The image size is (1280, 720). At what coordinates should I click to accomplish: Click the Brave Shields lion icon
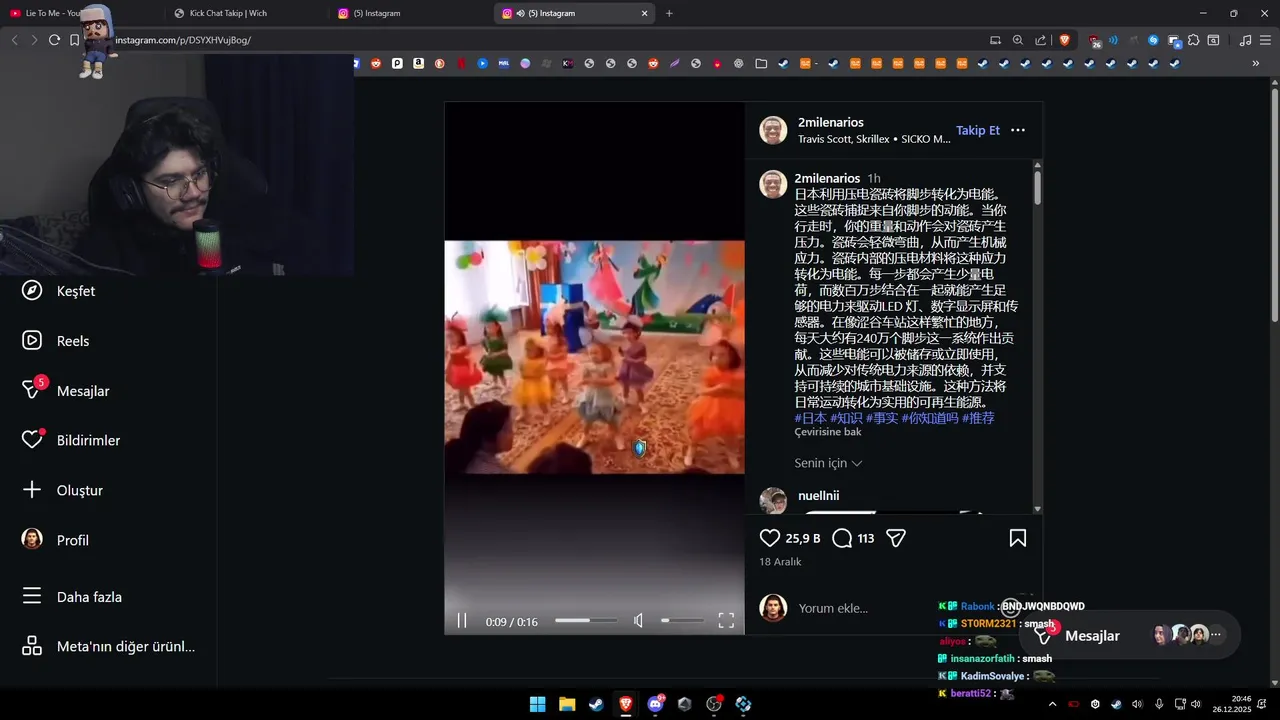tap(1064, 40)
